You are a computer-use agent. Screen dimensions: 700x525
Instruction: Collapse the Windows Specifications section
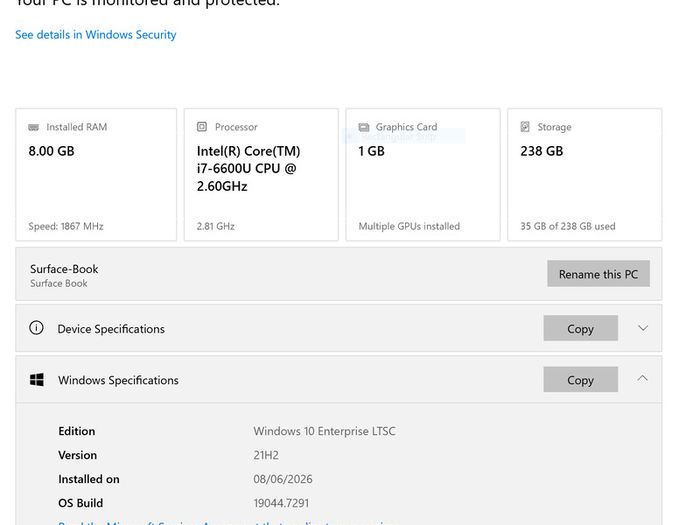click(642, 379)
